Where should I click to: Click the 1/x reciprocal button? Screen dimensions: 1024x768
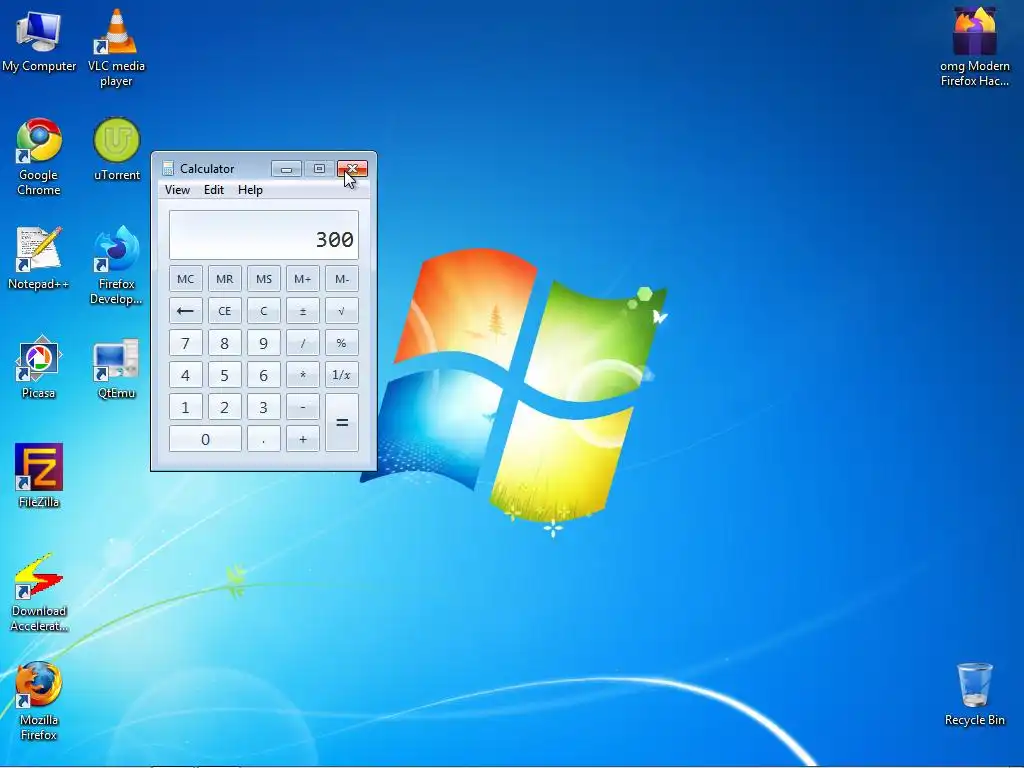pyautogui.click(x=342, y=375)
